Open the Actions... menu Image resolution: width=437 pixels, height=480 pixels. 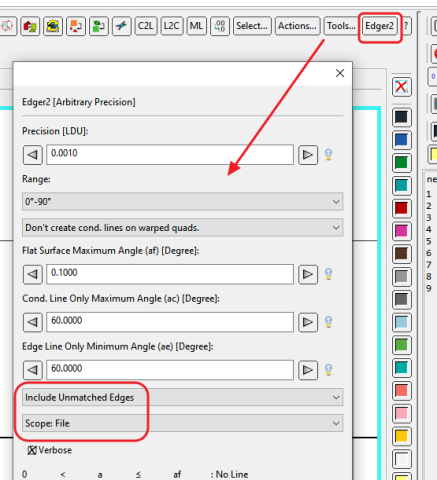point(297,26)
